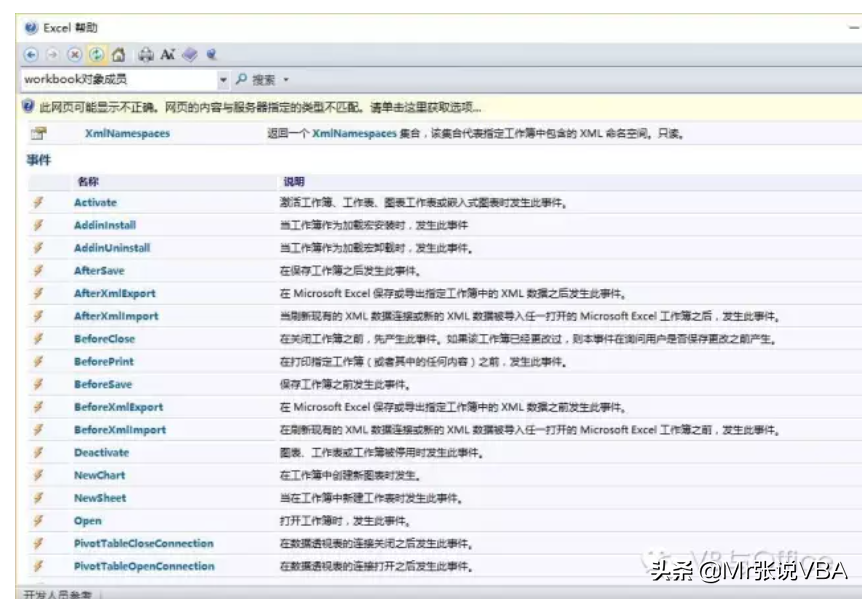
Task: Click the lightning icon beside NewChart
Action: 37,475
